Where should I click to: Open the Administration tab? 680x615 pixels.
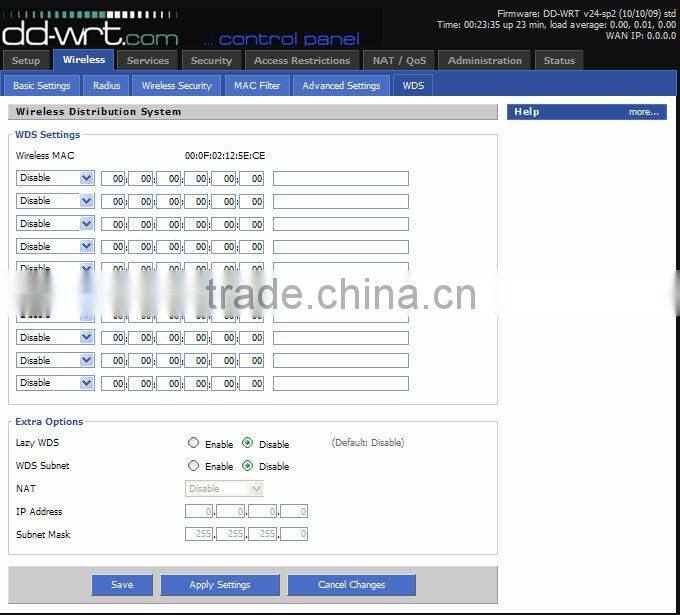pos(485,60)
